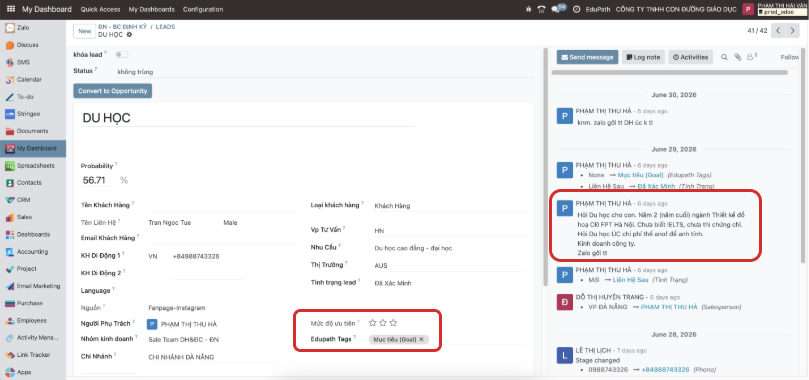Open SMS app in sidebar
This screenshot has height=380, width=809.
coord(33,62)
